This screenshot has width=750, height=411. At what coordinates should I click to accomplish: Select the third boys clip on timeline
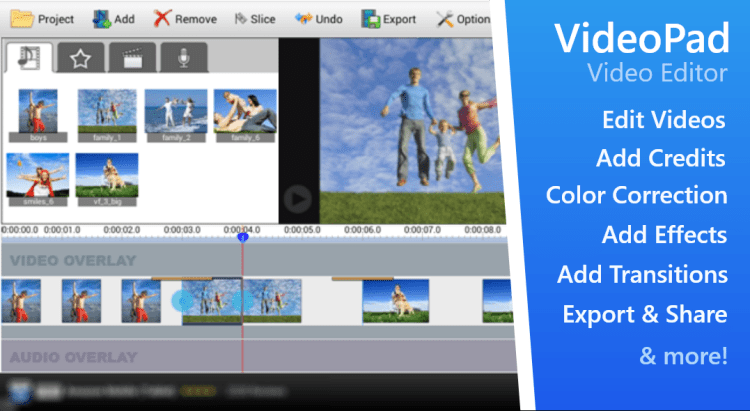tap(141, 301)
